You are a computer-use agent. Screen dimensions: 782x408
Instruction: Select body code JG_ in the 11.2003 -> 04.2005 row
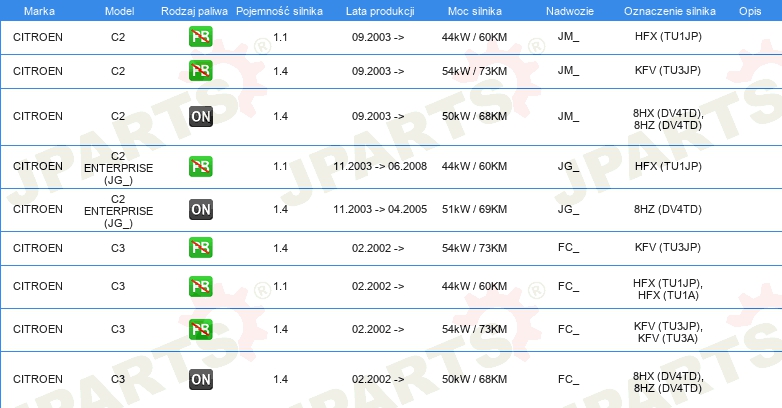tap(569, 209)
